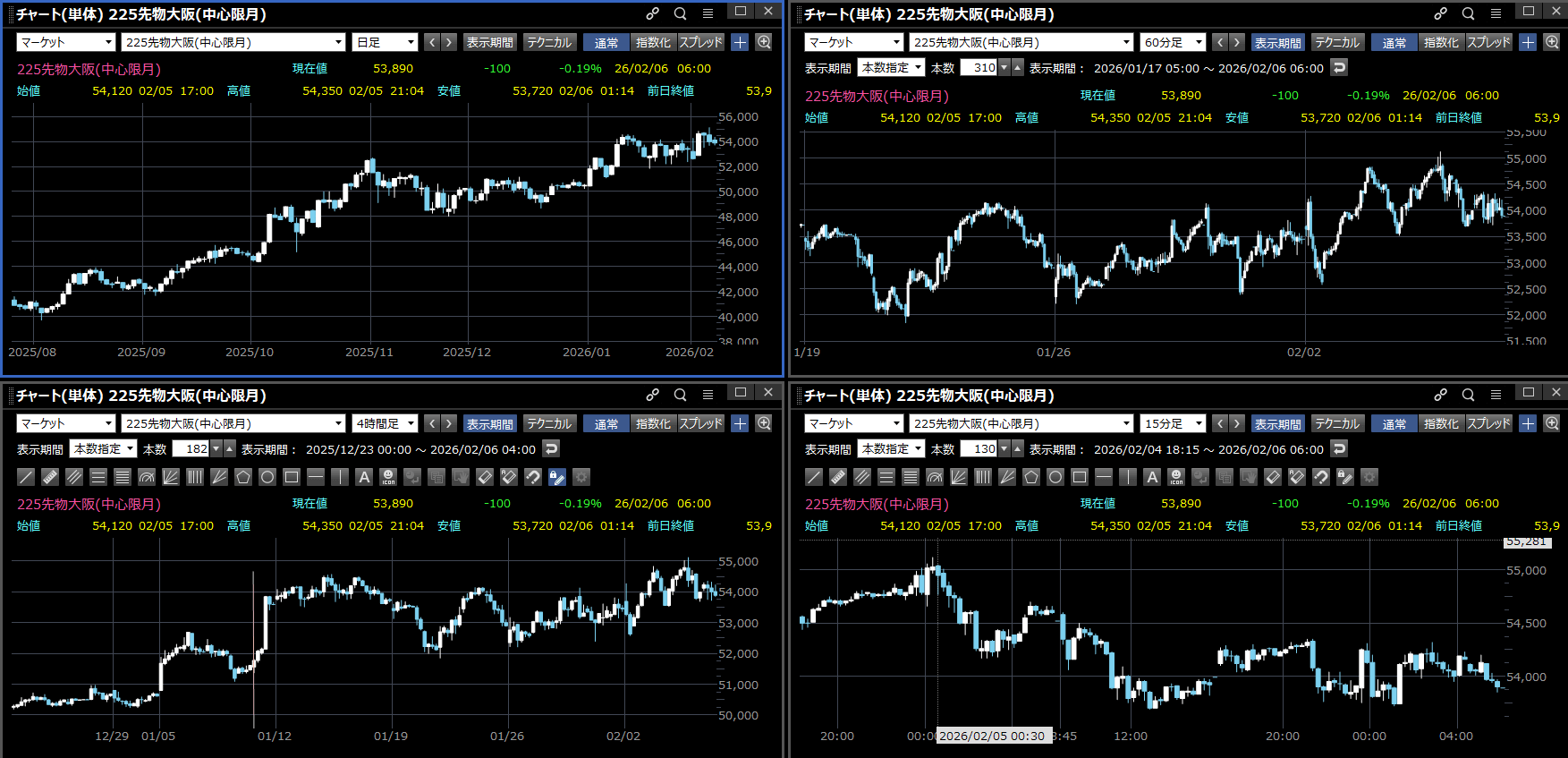Image resolution: width=1568 pixels, height=758 pixels.
Task: Click the reset period arrow in 4時間足 chart
Action: [x=552, y=448]
